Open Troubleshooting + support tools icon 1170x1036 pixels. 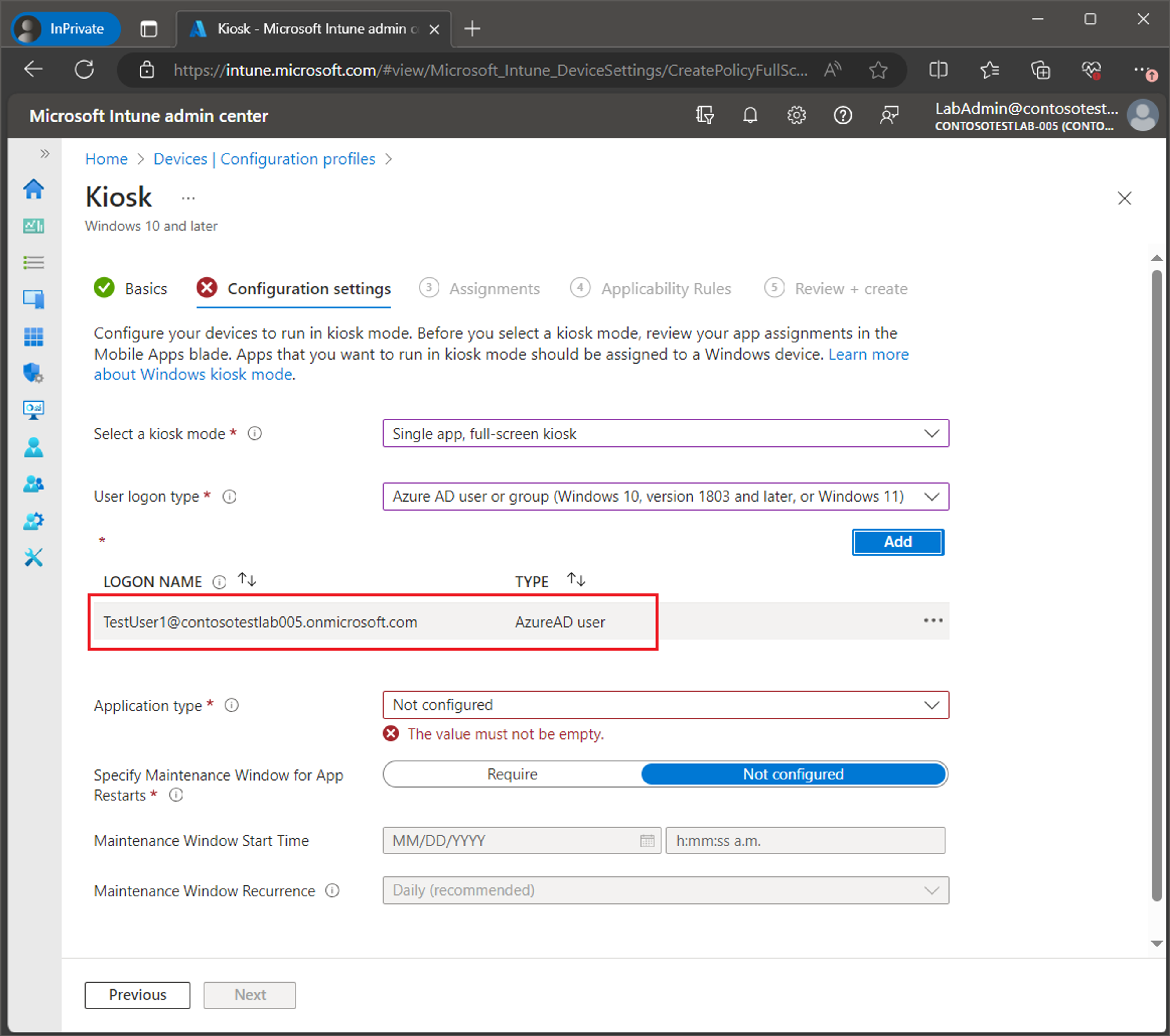(34, 558)
